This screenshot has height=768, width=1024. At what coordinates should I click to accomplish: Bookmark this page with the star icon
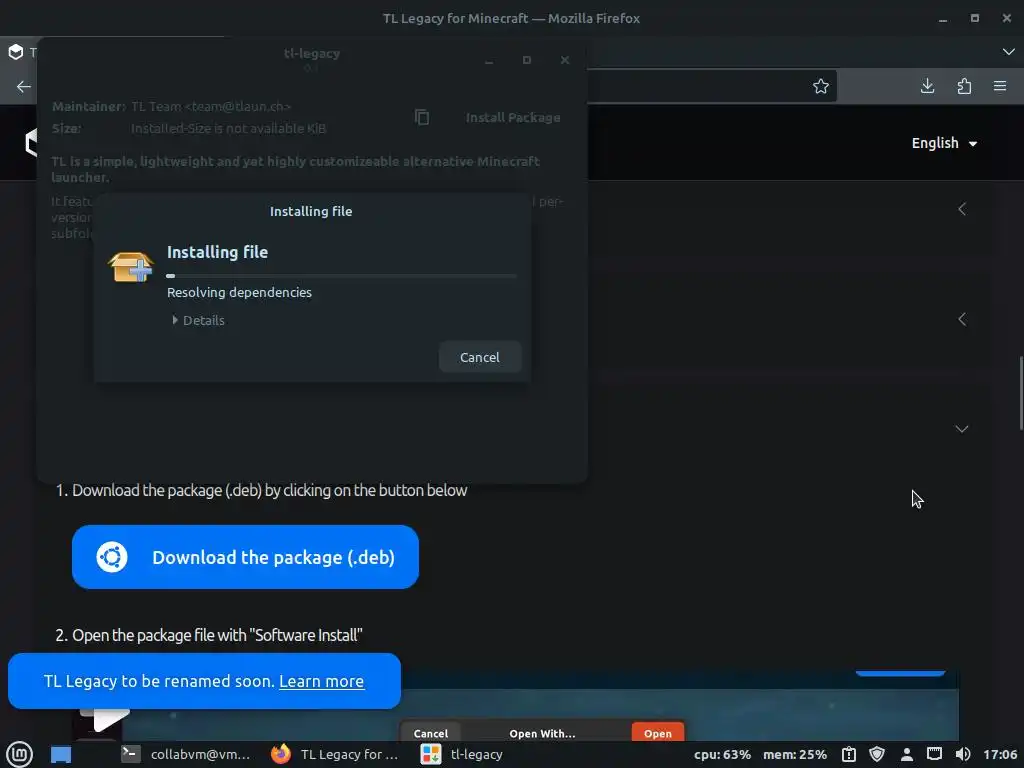click(821, 86)
